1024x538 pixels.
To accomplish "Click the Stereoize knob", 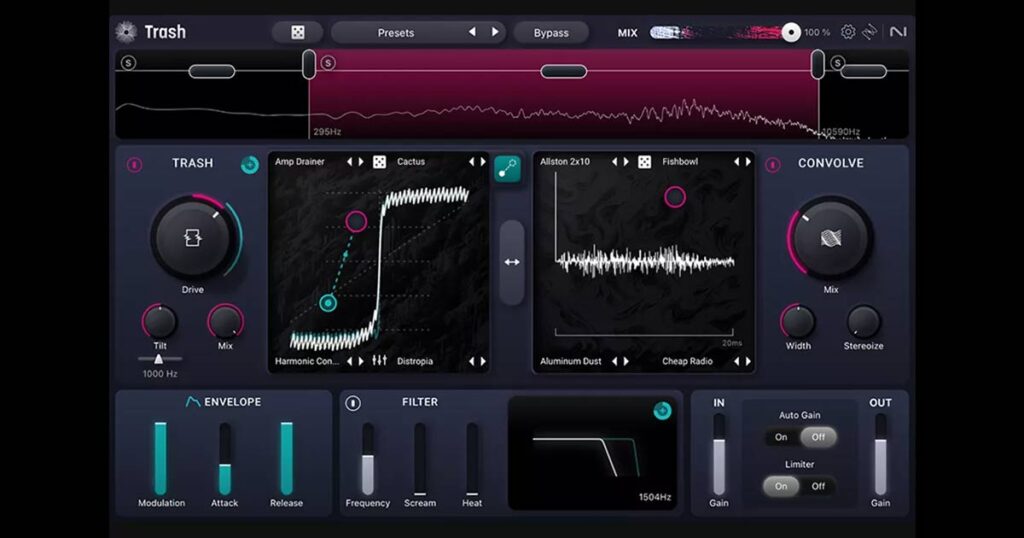I will tap(863, 322).
